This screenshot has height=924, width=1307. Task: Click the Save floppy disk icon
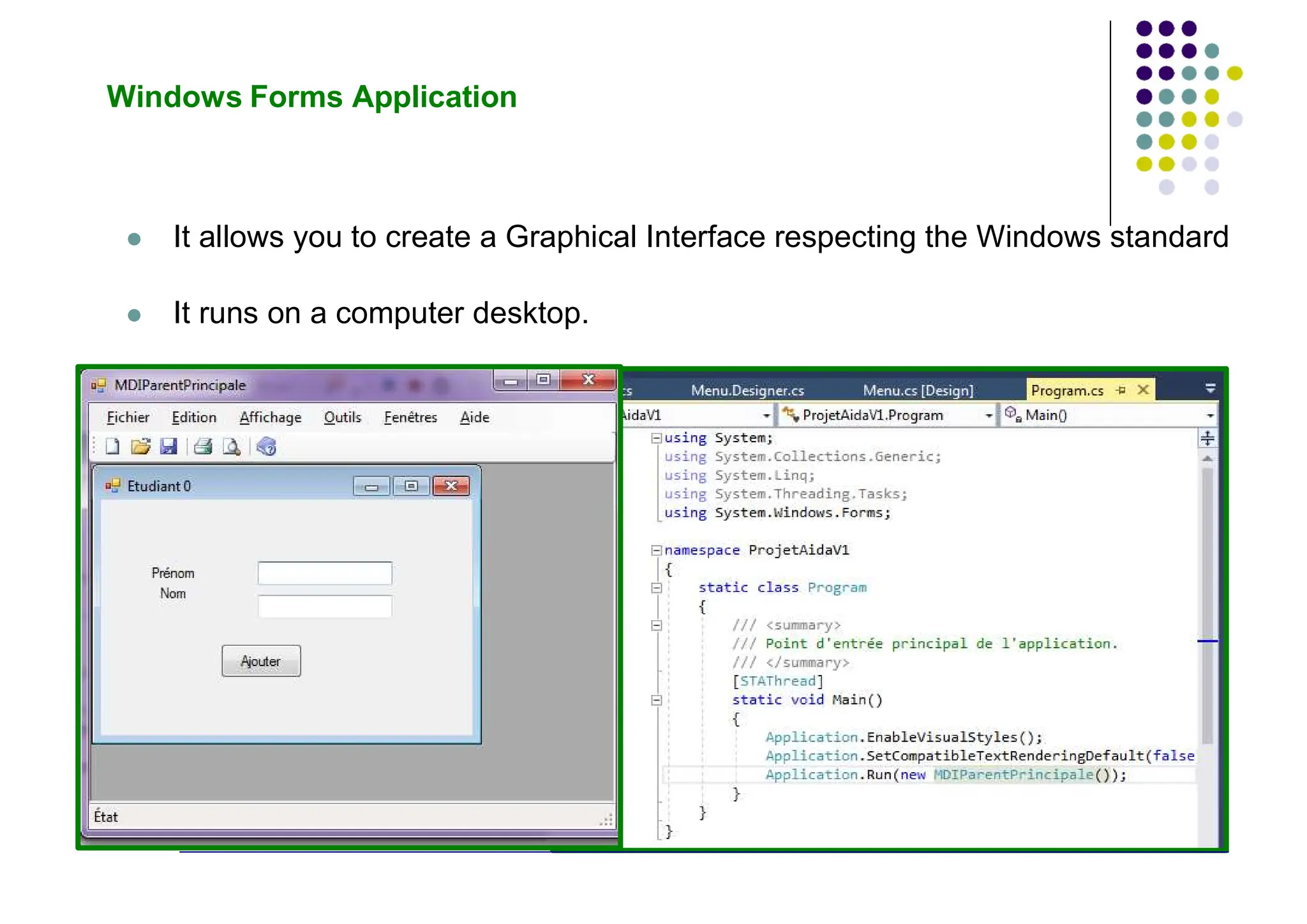point(168,446)
